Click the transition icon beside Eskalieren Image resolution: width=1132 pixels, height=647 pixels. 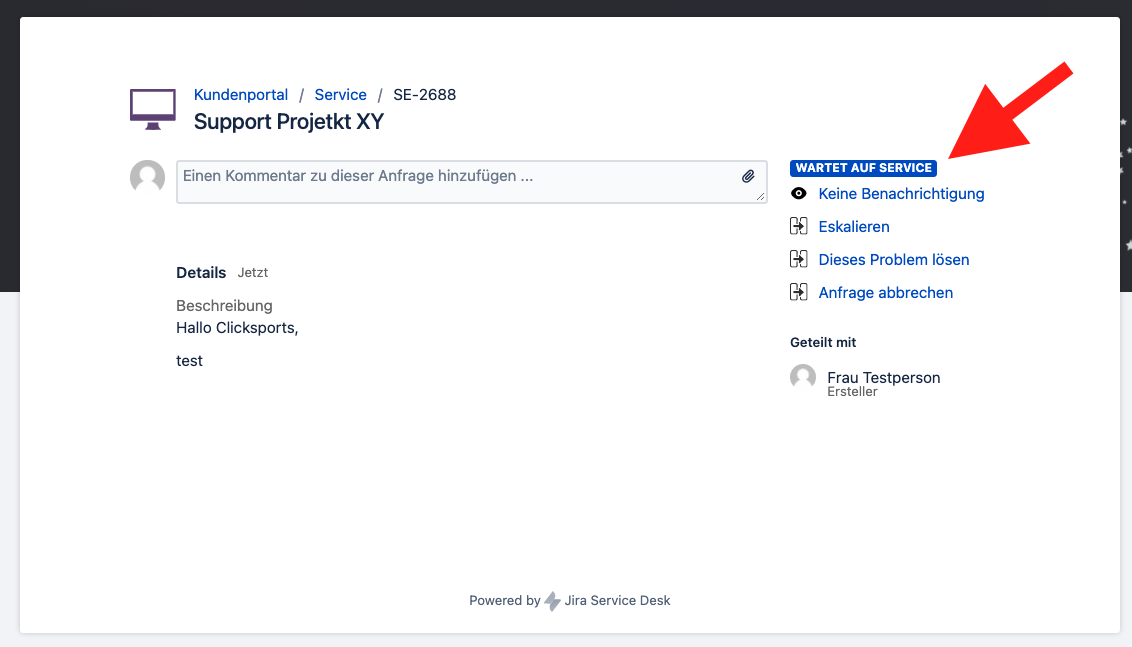(798, 226)
